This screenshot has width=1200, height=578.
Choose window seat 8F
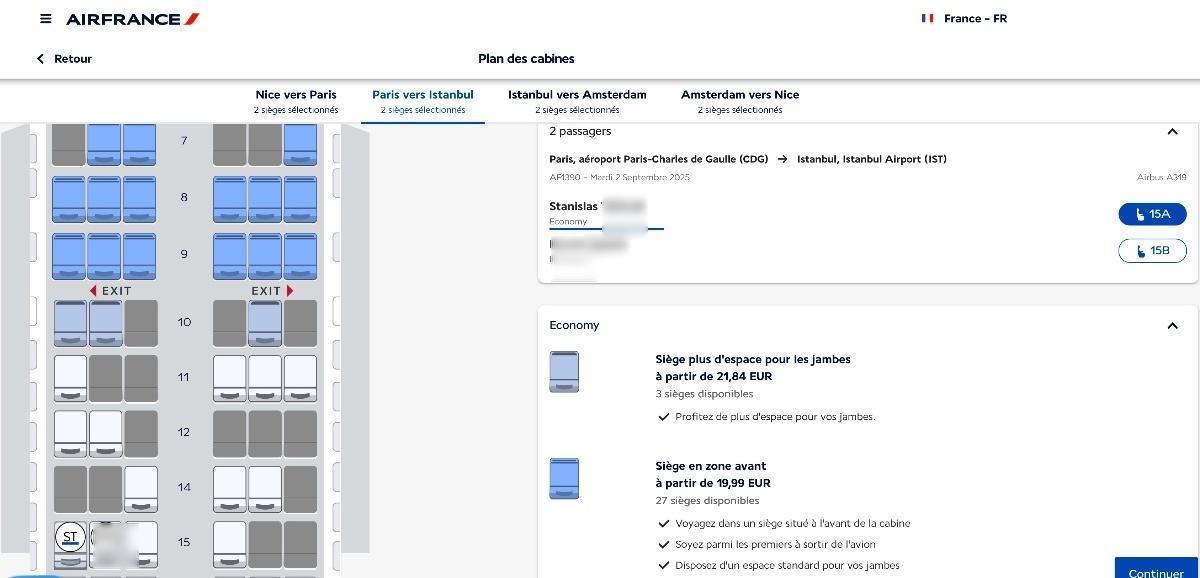(300, 199)
